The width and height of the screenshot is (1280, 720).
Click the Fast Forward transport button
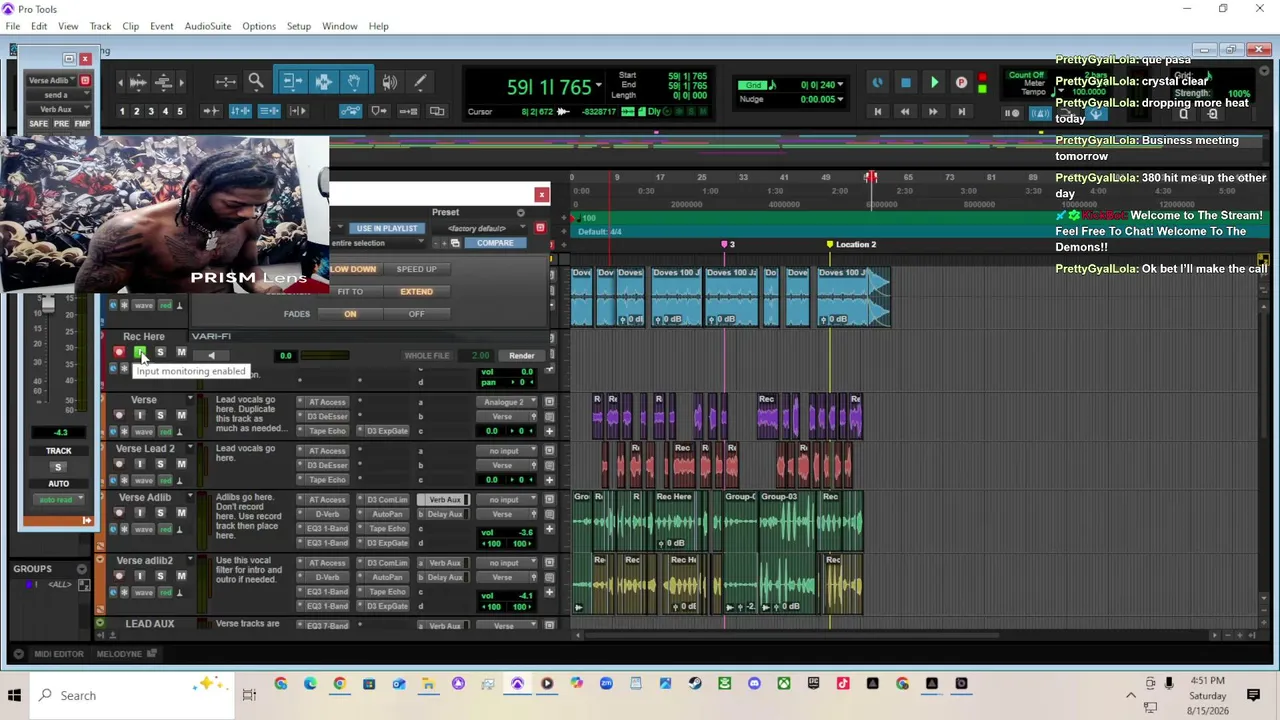(x=933, y=112)
